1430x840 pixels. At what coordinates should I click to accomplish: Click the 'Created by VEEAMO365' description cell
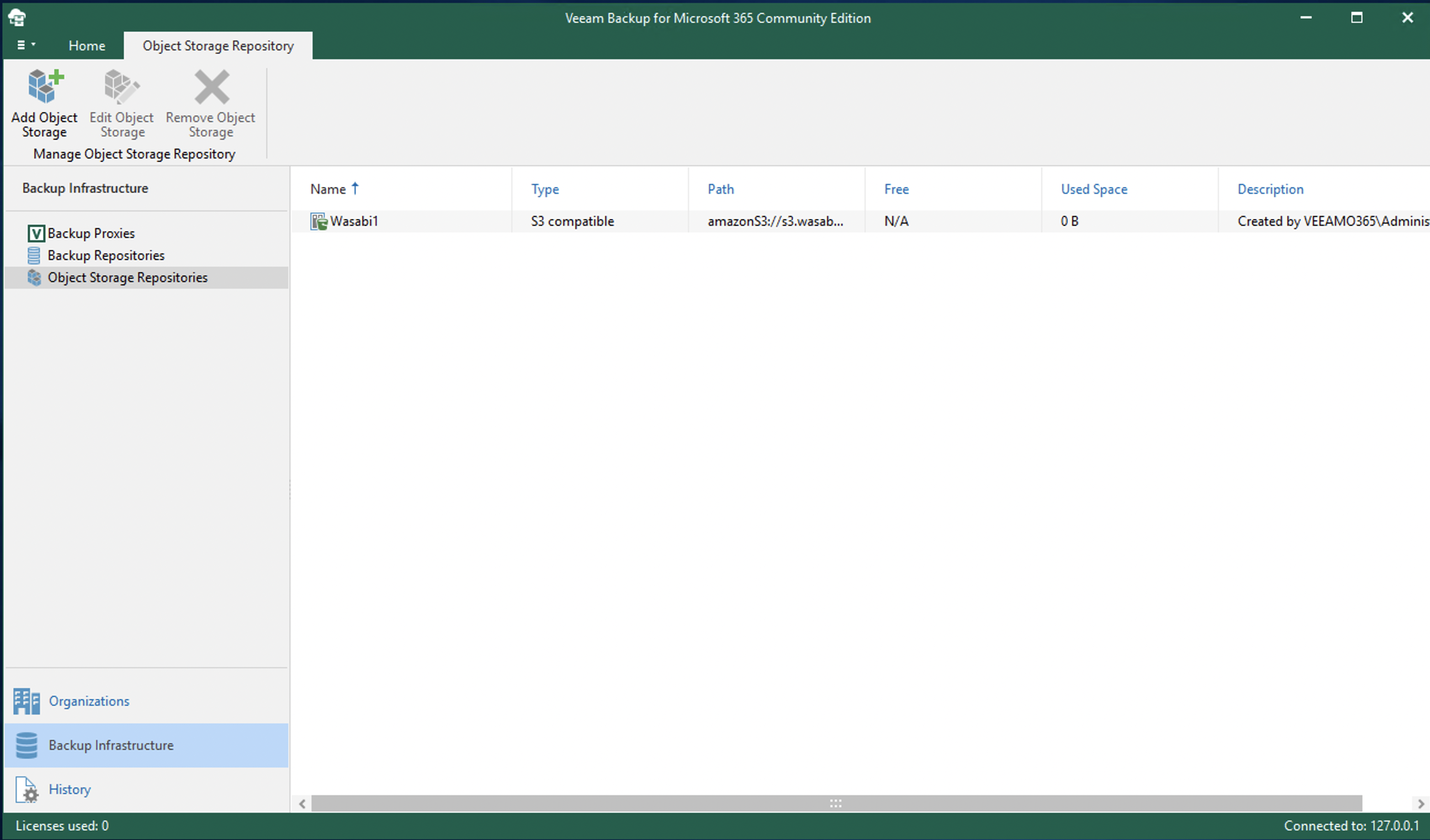pyautogui.click(x=1333, y=221)
